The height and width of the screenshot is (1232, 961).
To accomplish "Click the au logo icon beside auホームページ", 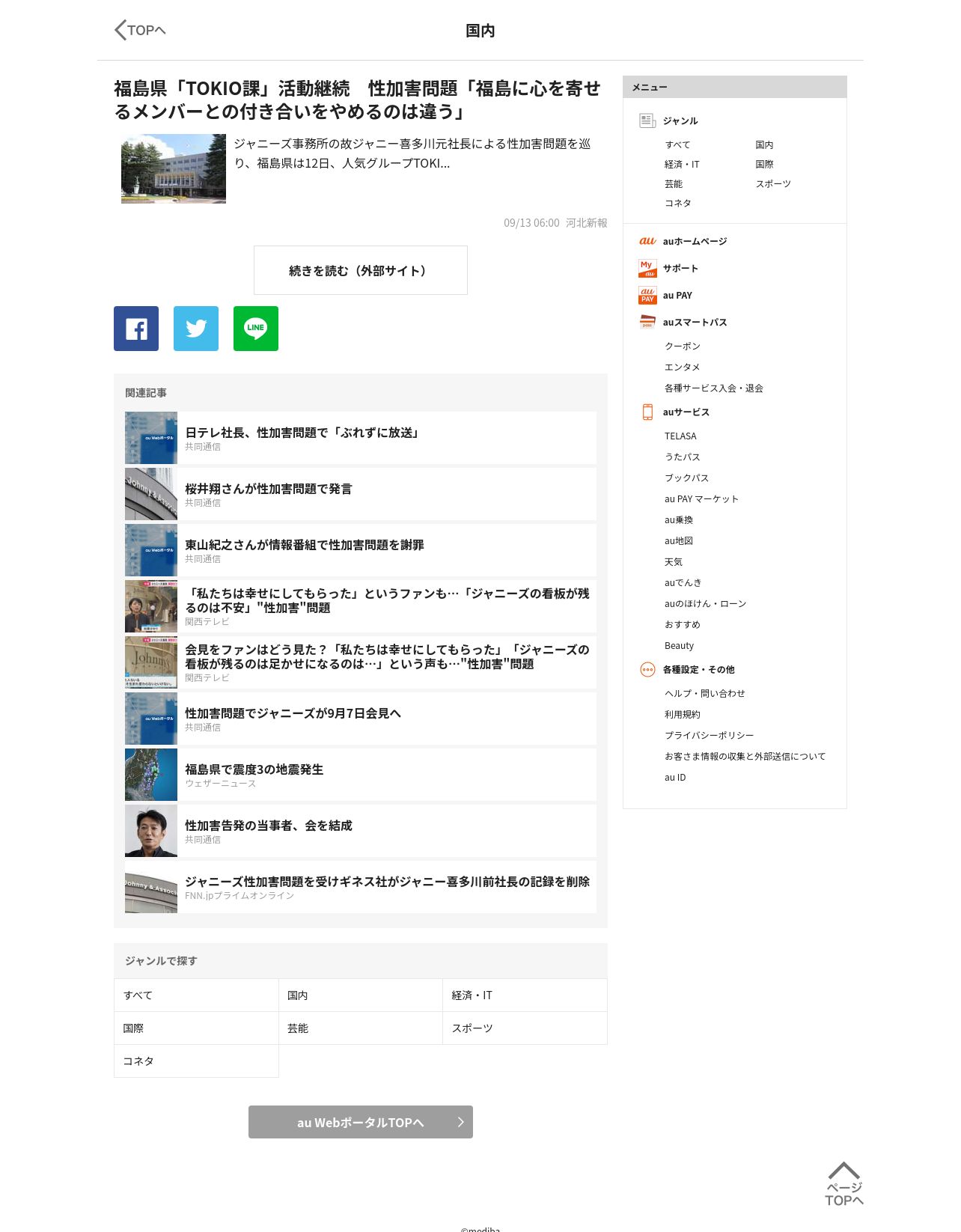I will pyautogui.click(x=647, y=241).
